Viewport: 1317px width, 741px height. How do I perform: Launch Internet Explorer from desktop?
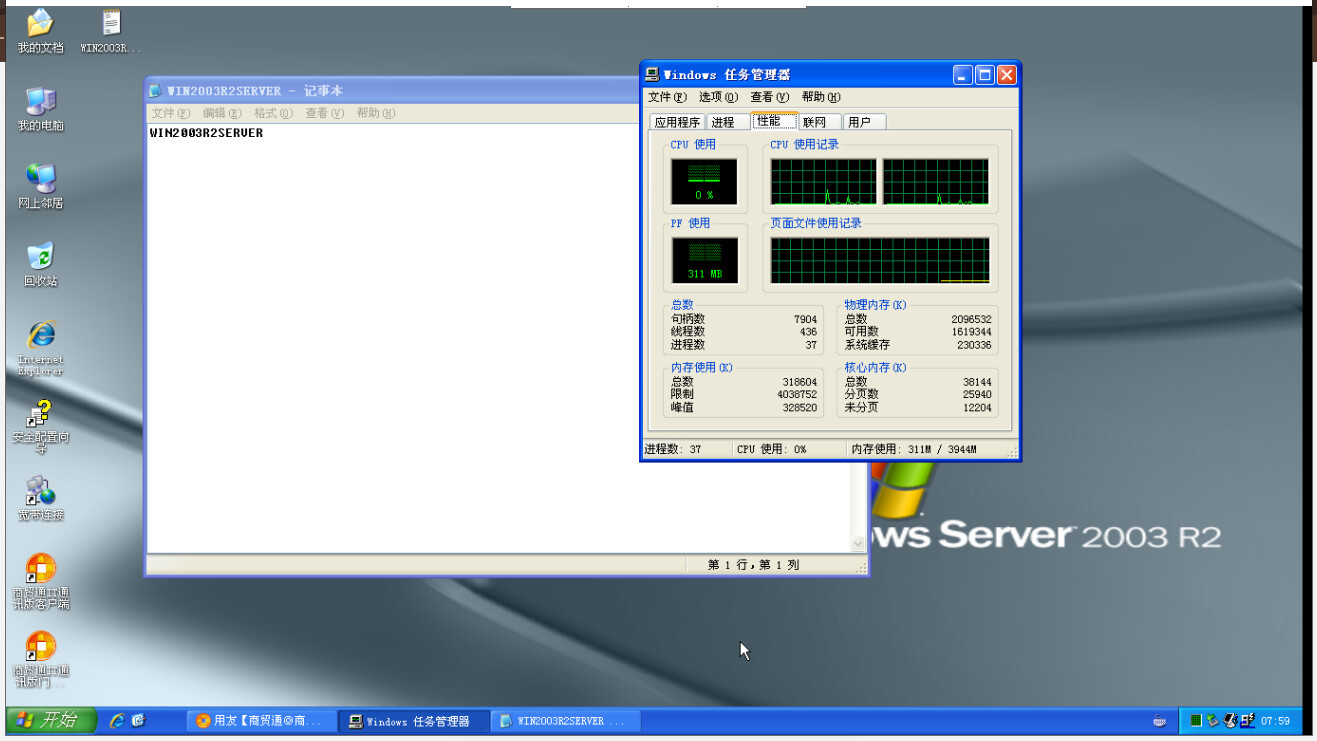(x=40, y=337)
